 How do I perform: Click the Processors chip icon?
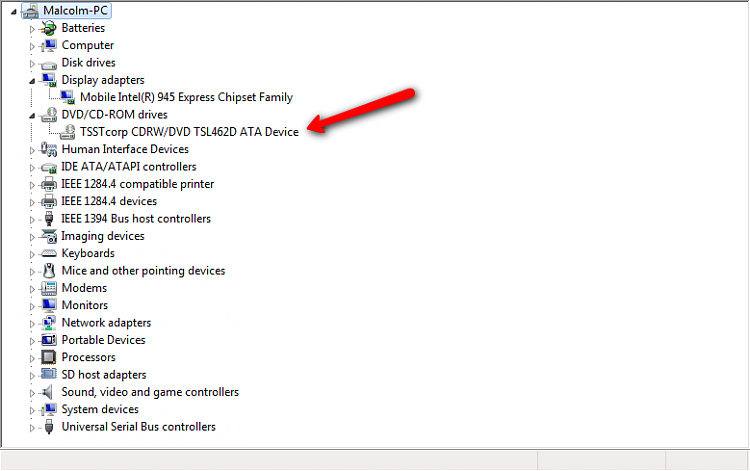pyautogui.click(x=48, y=357)
